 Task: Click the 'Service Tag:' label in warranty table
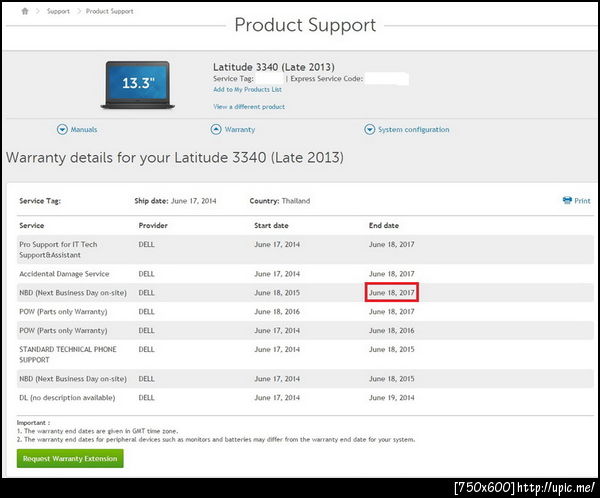pyautogui.click(x=40, y=201)
